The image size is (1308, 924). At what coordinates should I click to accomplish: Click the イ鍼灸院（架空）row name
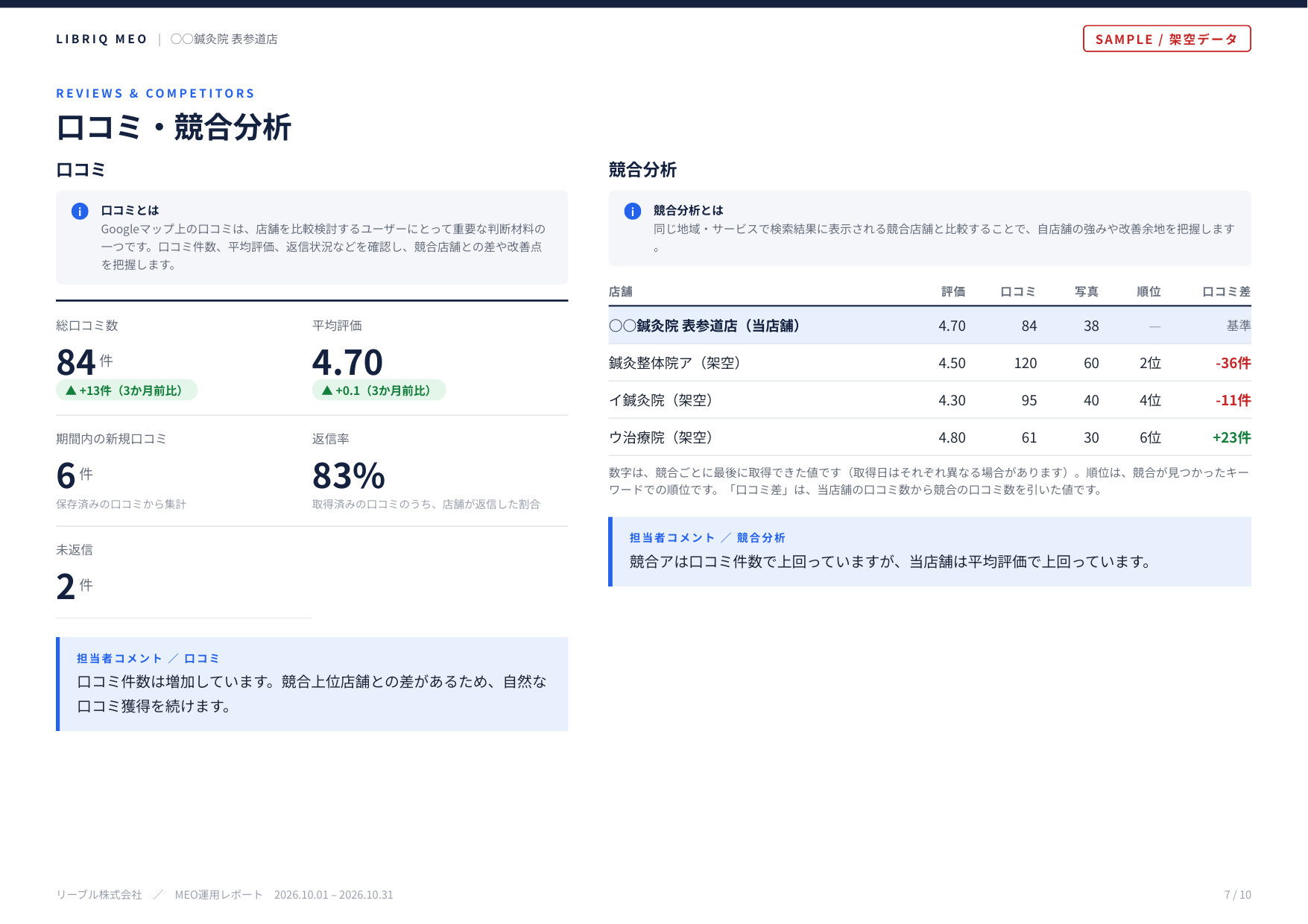point(661,400)
